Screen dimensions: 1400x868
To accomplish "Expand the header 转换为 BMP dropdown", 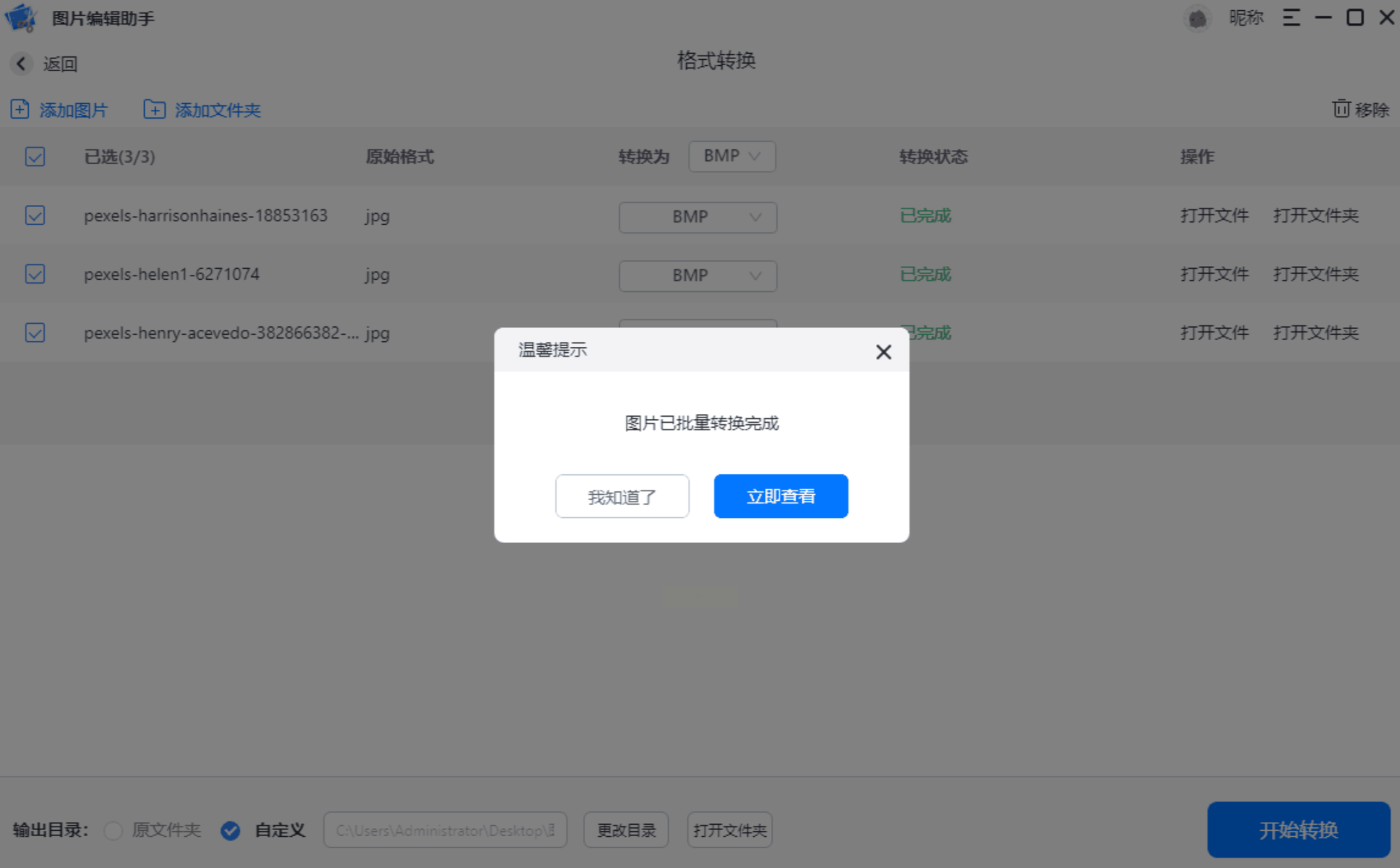I will click(732, 156).
